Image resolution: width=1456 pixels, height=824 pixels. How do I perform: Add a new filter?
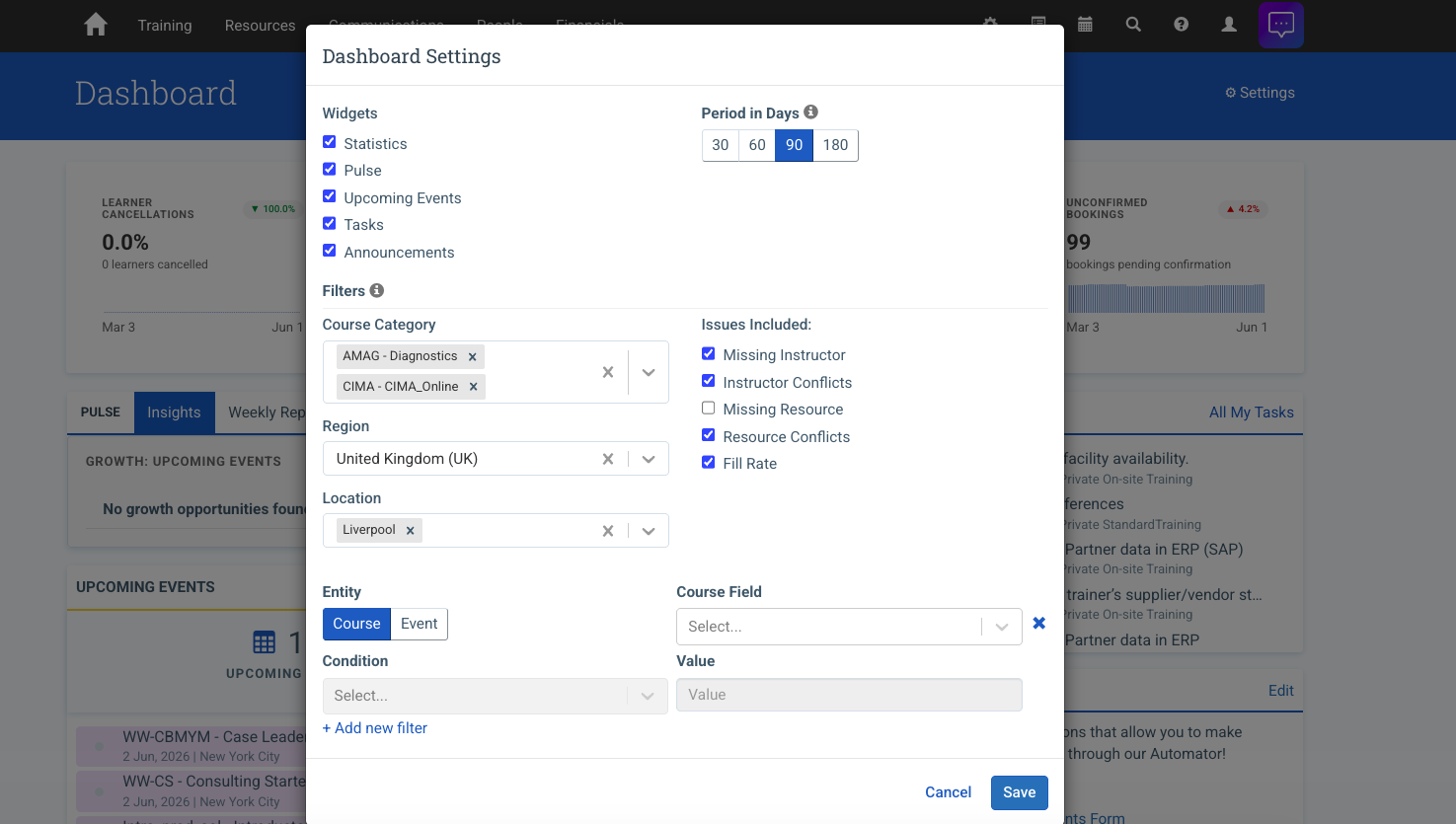[375, 728]
